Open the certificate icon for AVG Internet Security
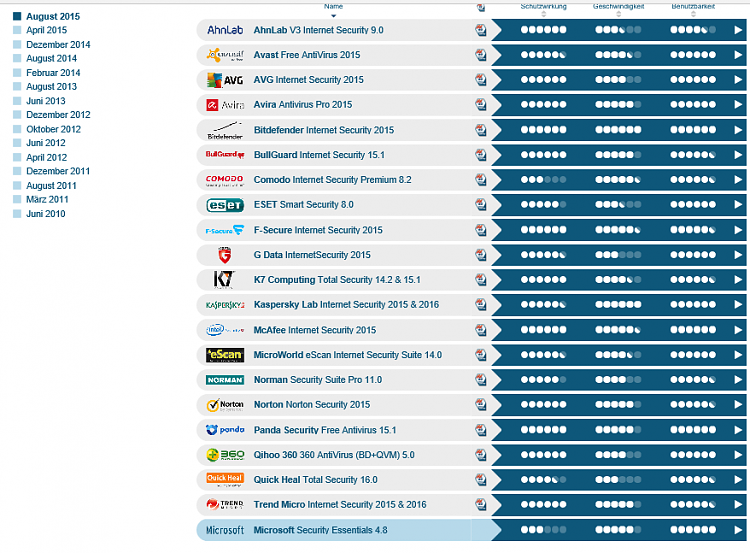 [x=481, y=80]
